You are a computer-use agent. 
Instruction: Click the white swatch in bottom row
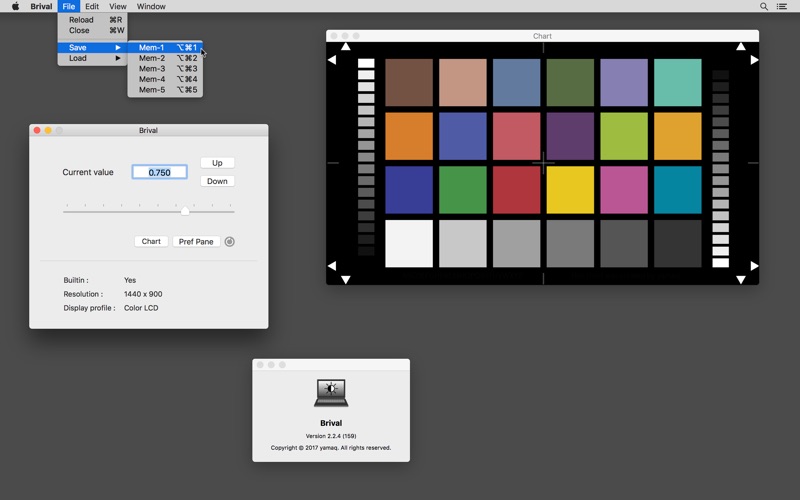pos(409,243)
